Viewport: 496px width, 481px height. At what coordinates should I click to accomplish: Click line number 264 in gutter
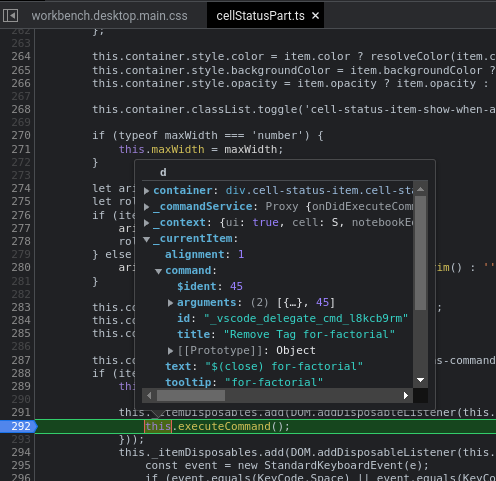(x=21, y=56)
